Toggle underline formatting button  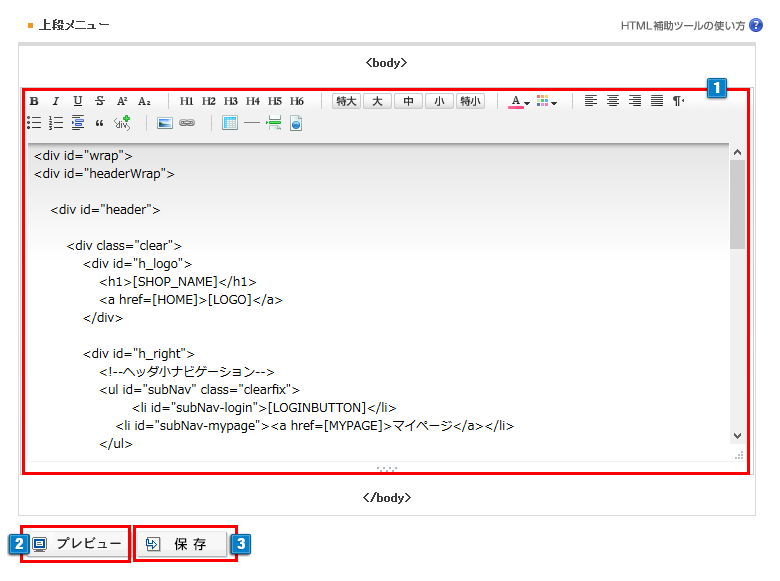click(78, 101)
